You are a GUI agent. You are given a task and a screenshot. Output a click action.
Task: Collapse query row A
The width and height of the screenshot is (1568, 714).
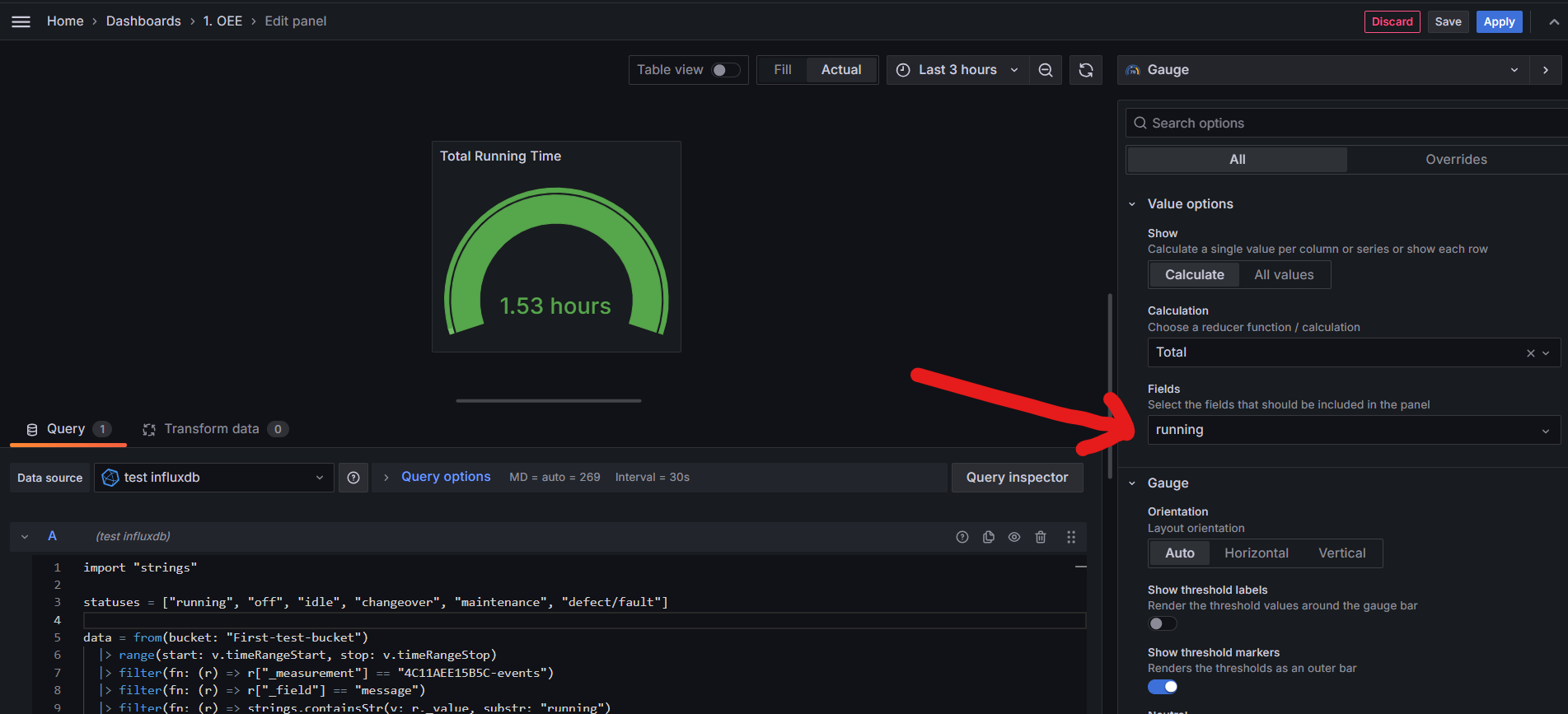[25, 537]
